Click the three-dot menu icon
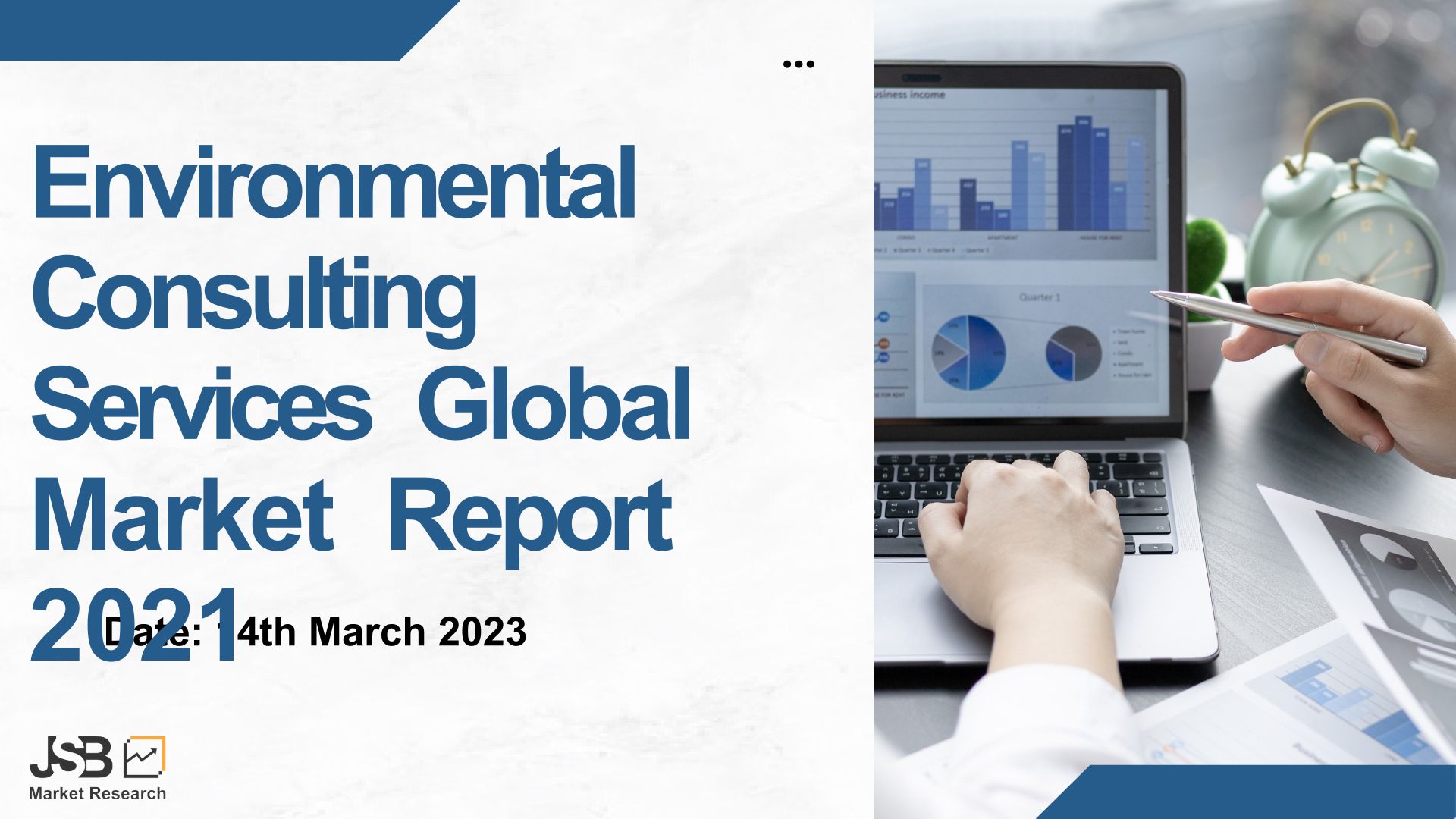Viewport: 1456px width, 819px height. coord(798,64)
